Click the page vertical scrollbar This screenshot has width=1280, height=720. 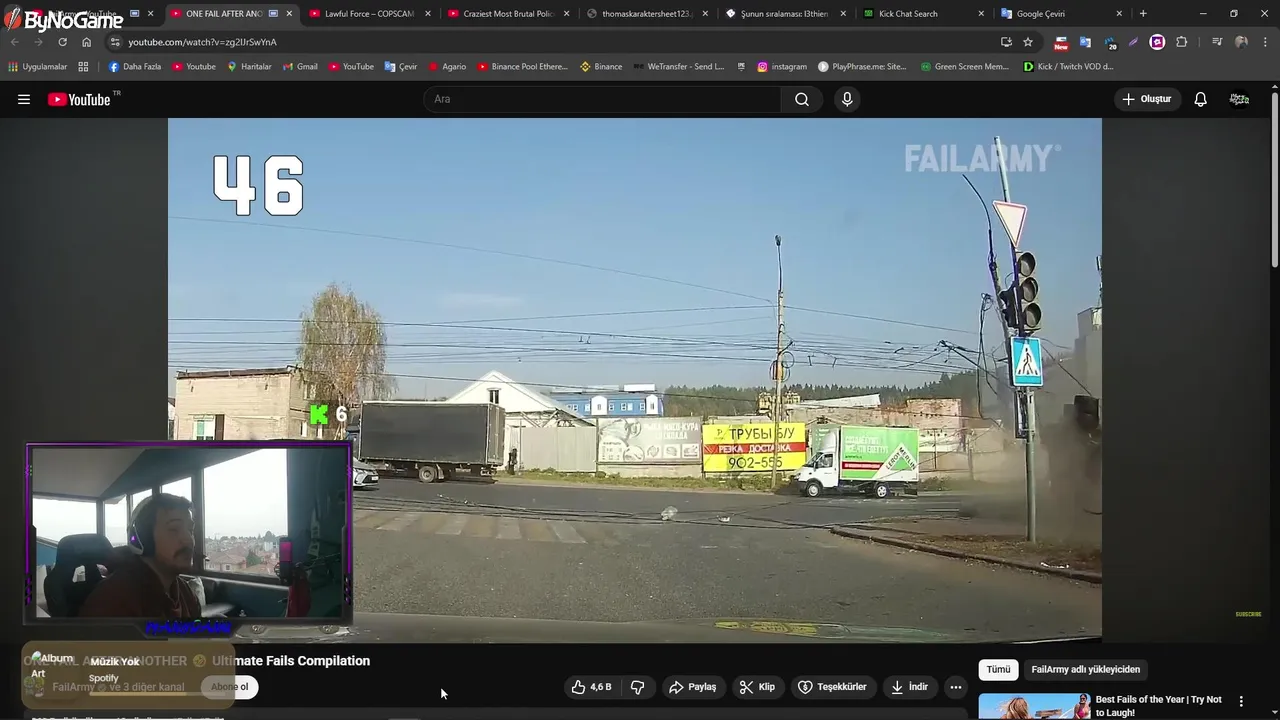[x=1275, y=180]
